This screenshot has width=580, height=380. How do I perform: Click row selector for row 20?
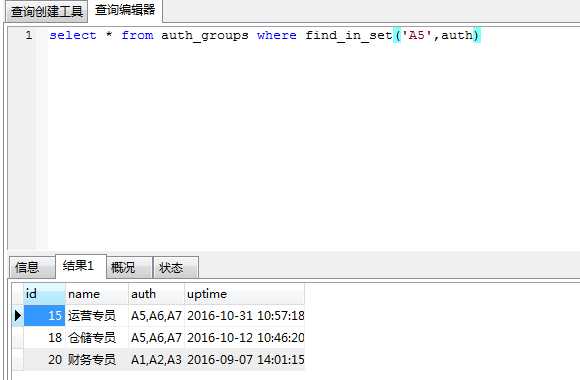point(18,359)
